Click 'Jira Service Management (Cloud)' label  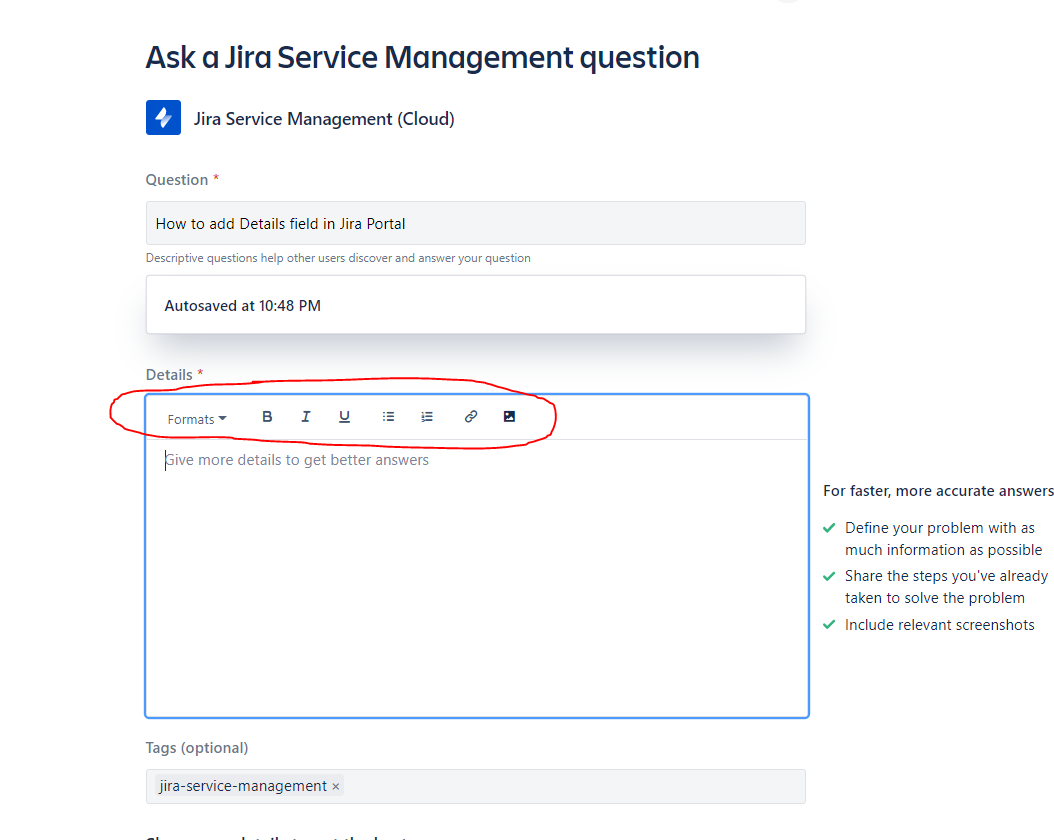324,119
